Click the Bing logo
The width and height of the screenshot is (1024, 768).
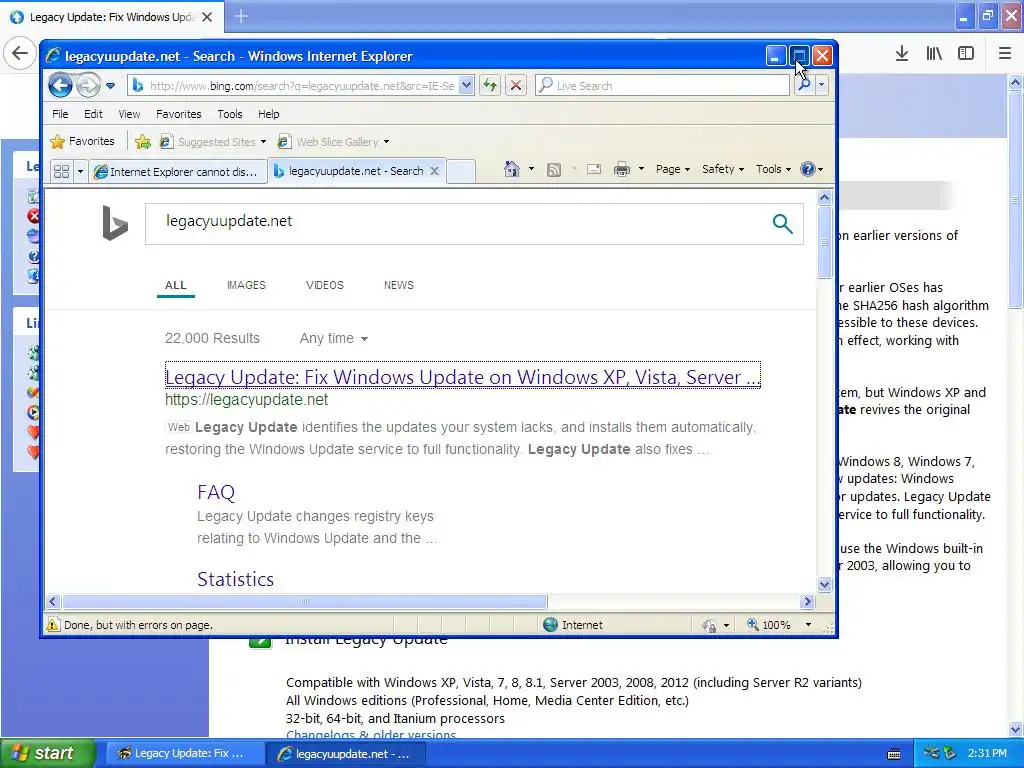click(115, 223)
